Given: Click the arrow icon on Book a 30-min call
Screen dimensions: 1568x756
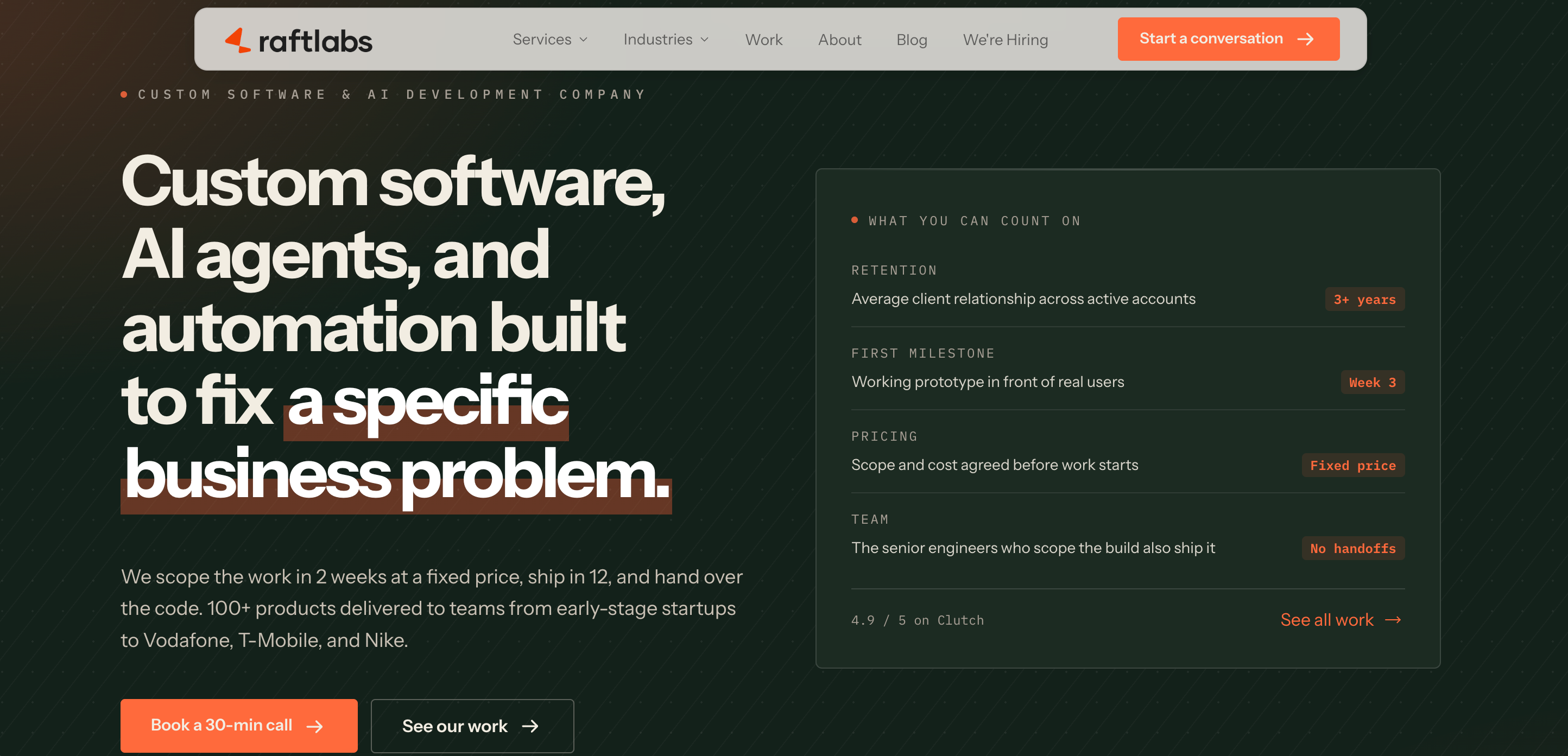Looking at the screenshot, I should (x=315, y=726).
